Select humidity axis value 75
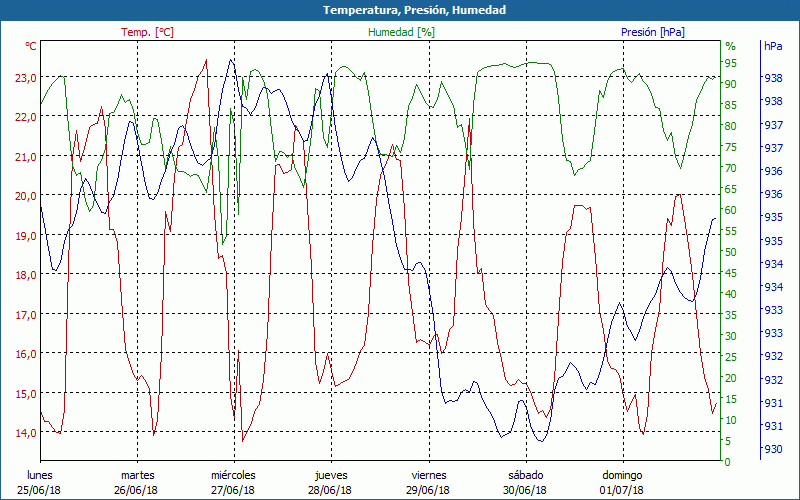 click(731, 147)
